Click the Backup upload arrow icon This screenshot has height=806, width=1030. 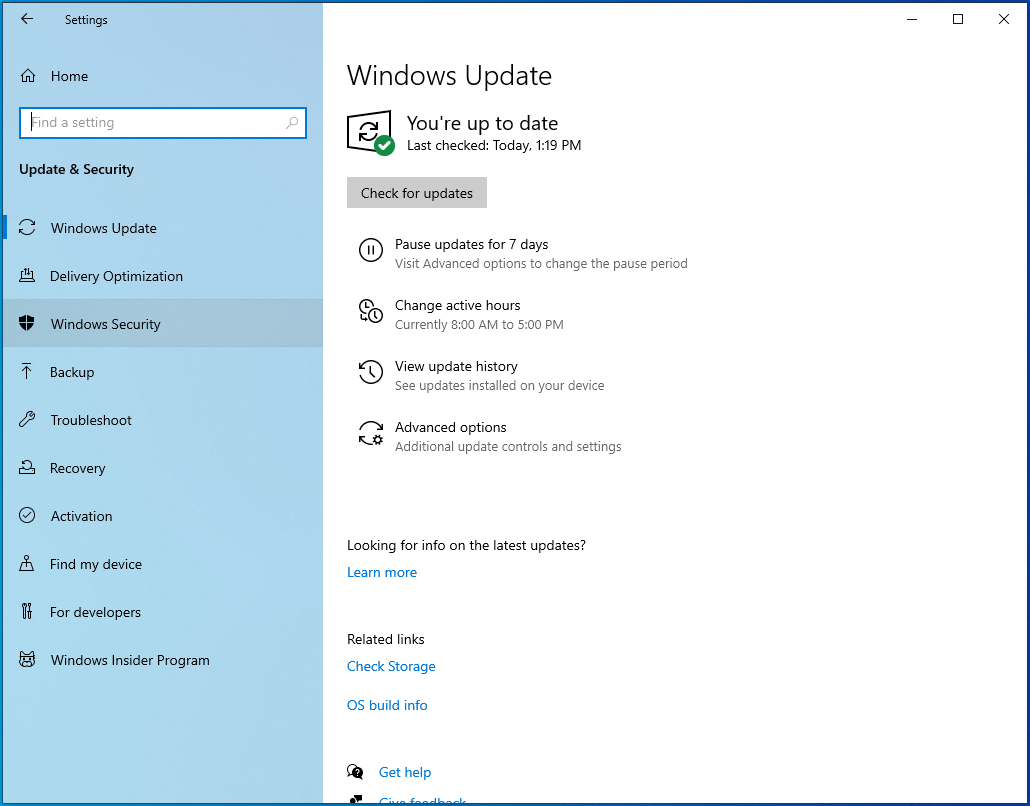pyautogui.click(x=27, y=371)
